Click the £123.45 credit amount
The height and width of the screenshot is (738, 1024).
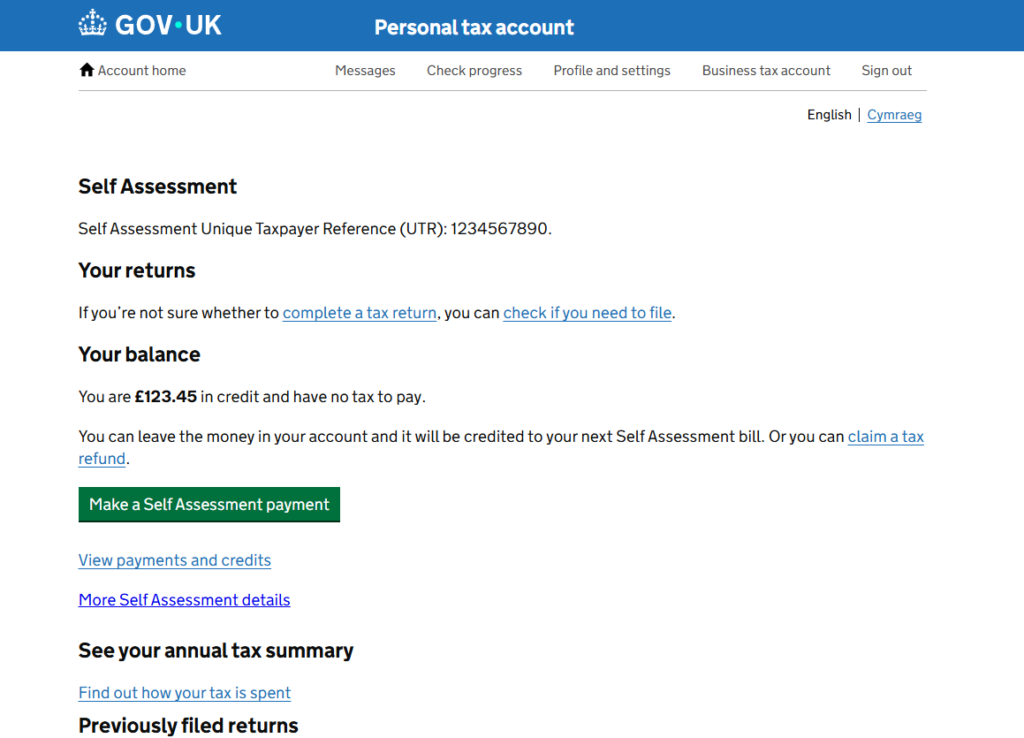click(x=166, y=397)
